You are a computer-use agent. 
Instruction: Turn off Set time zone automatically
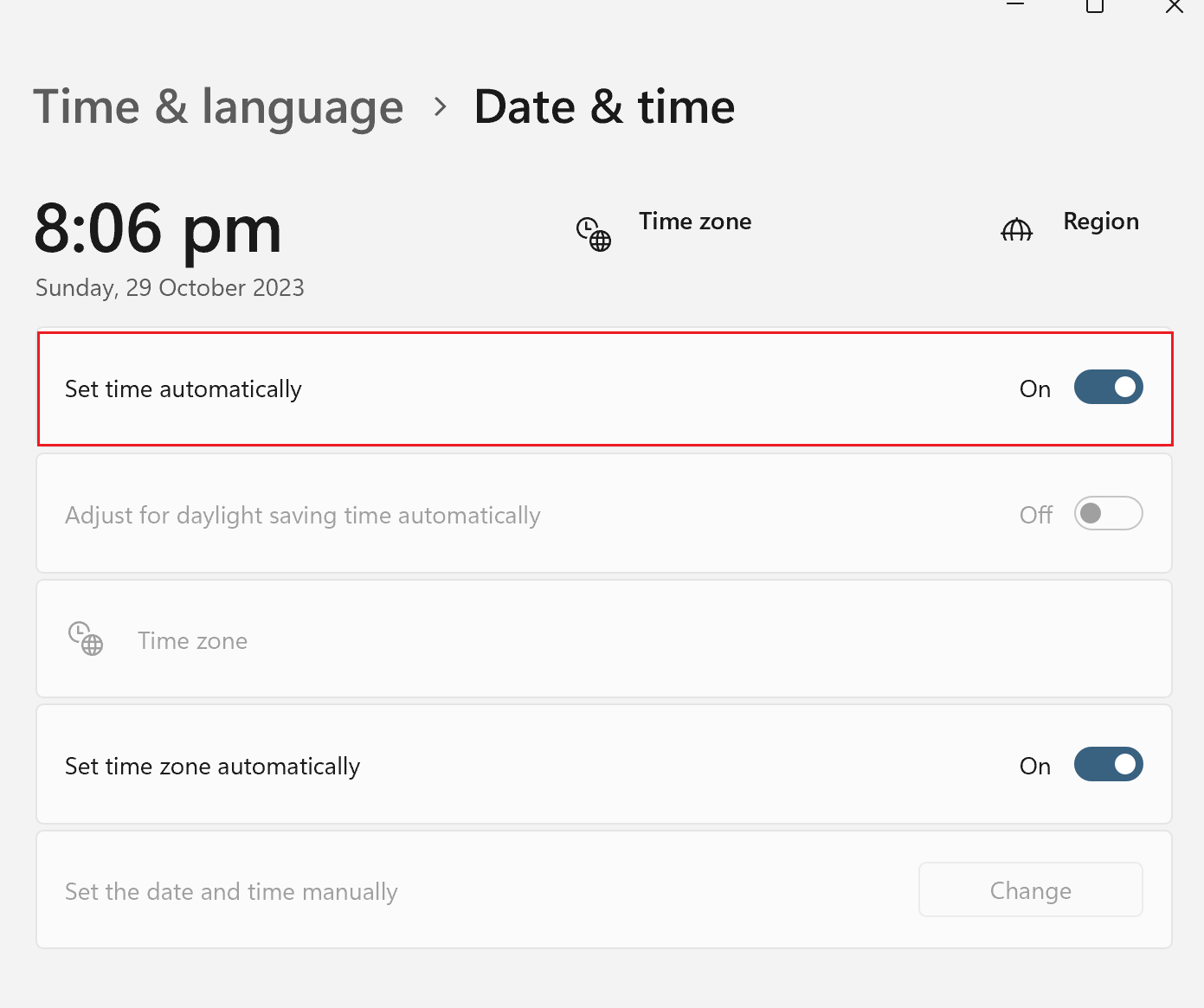pyautogui.click(x=1108, y=764)
